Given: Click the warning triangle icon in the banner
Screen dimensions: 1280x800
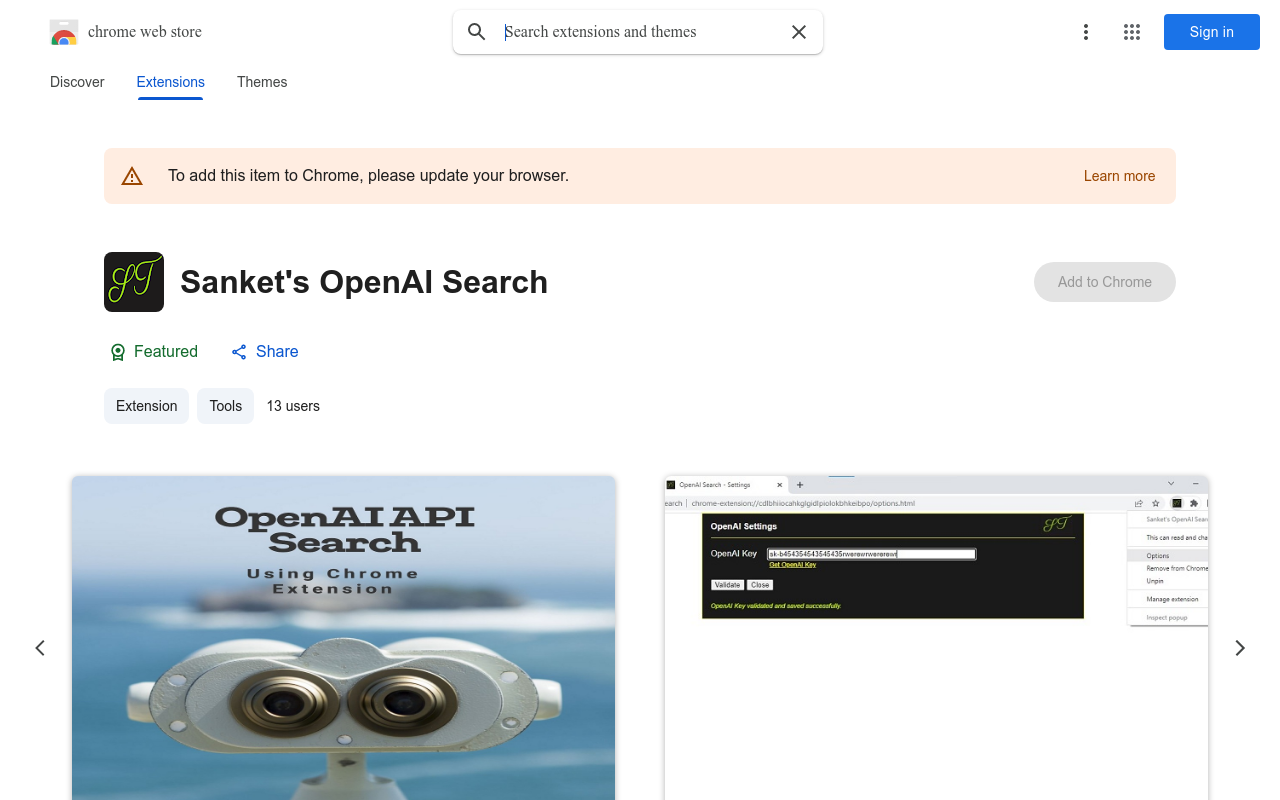Looking at the screenshot, I should pos(132,175).
